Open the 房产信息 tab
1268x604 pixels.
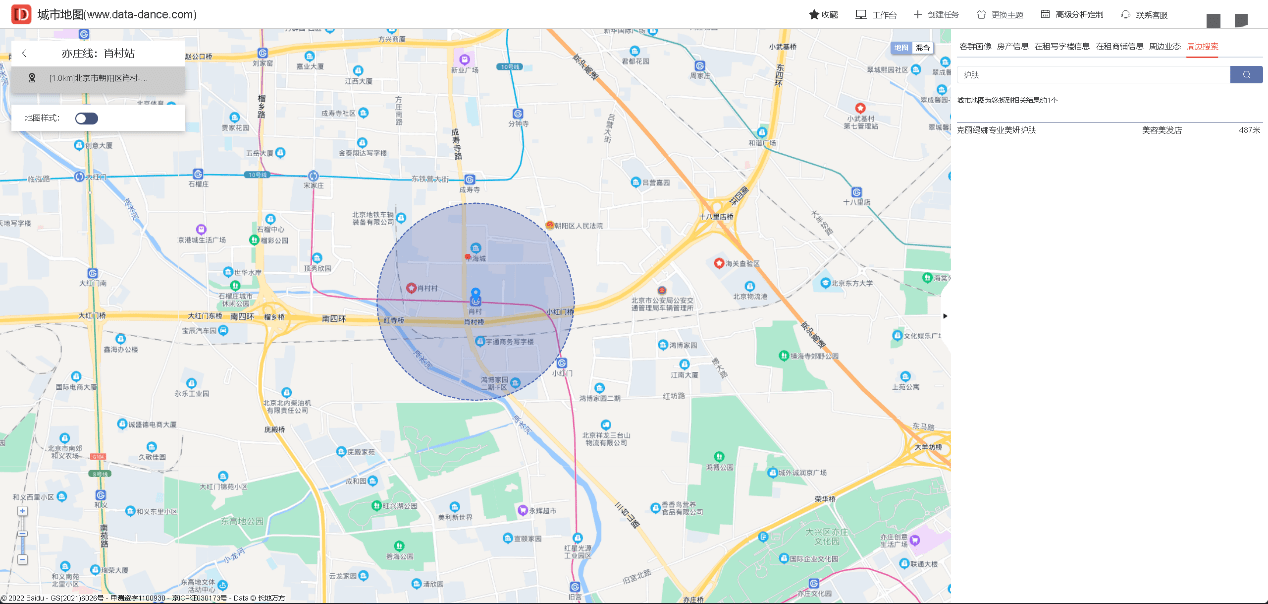click(x=1012, y=47)
